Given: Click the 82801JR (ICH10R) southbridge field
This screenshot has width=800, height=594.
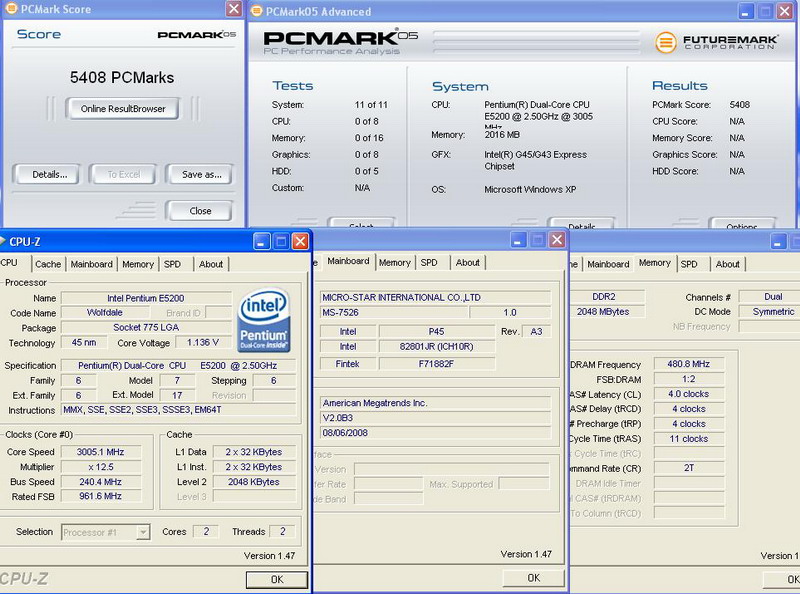Looking at the screenshot, I should pyautogui.click(x=437, y=346).
